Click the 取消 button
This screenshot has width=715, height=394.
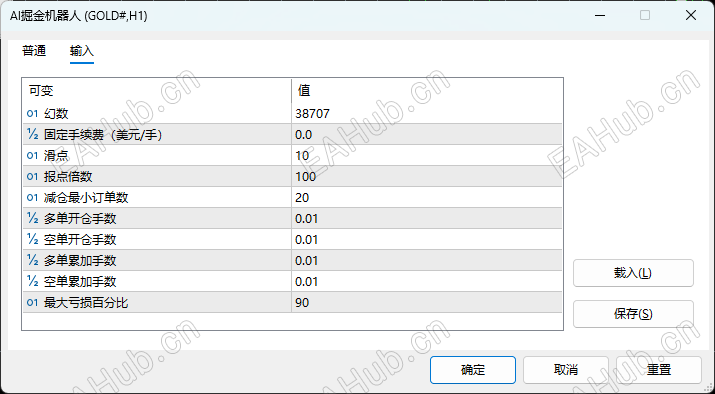(x=566, y=370)
